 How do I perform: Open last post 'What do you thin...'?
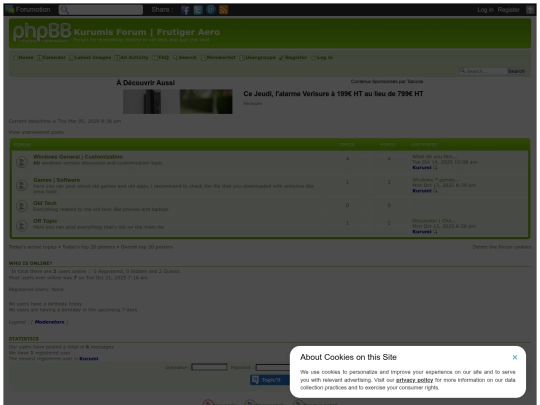click(435, 156)
